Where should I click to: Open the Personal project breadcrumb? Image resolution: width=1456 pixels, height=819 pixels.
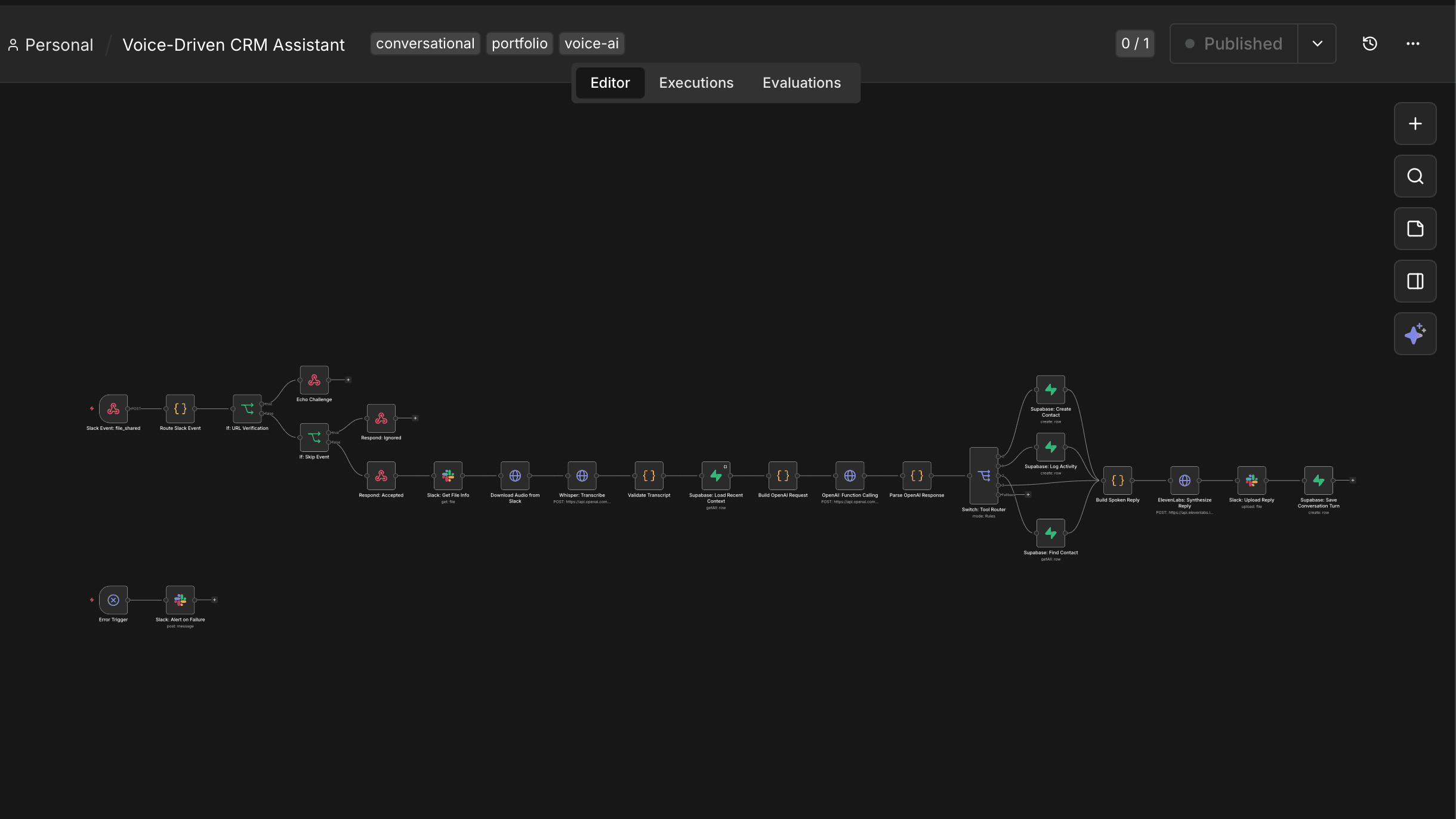click(51, 45)
